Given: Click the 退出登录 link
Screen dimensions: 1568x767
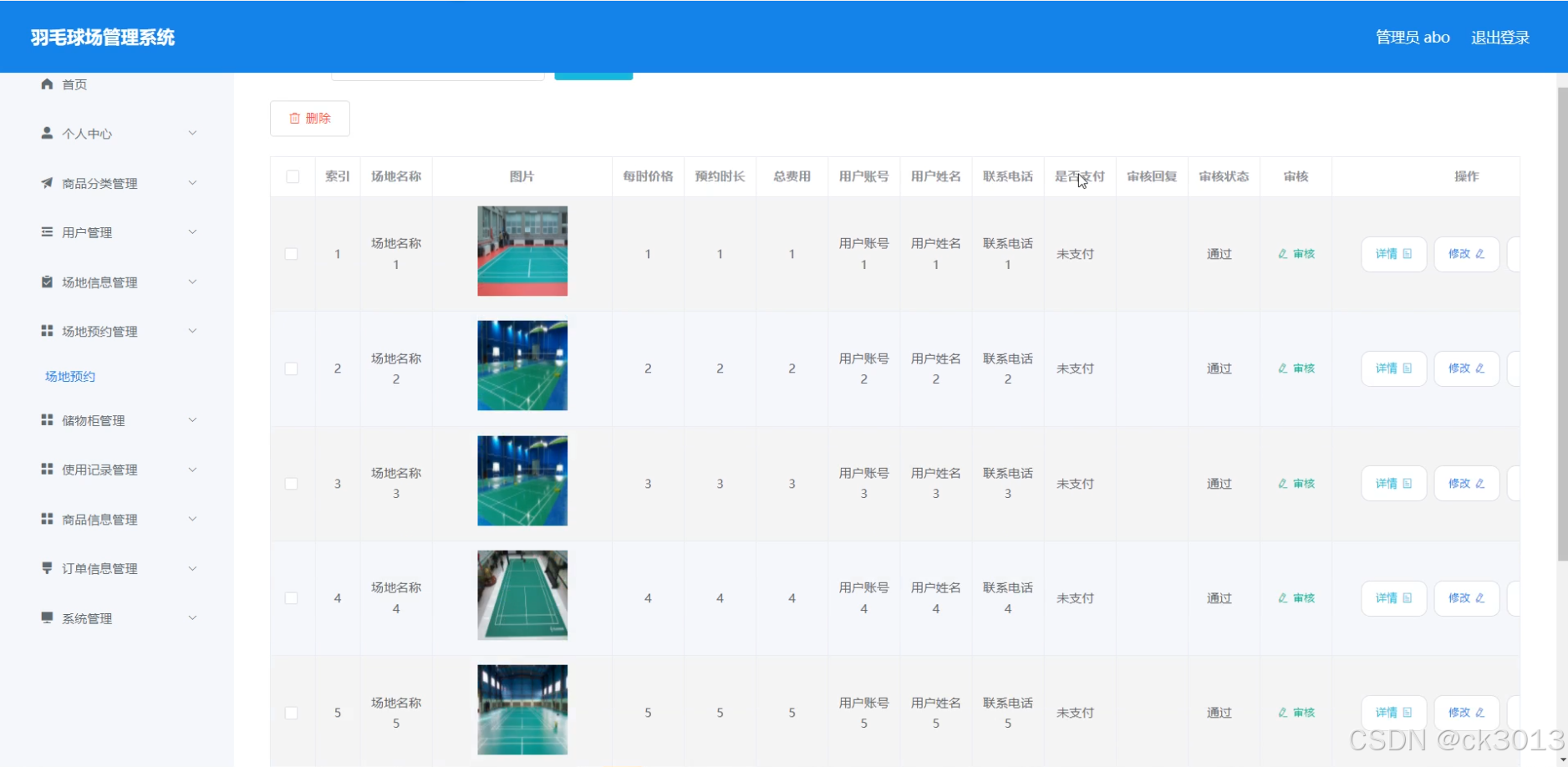Looking at the screenshot, I should click(1500, 38).
